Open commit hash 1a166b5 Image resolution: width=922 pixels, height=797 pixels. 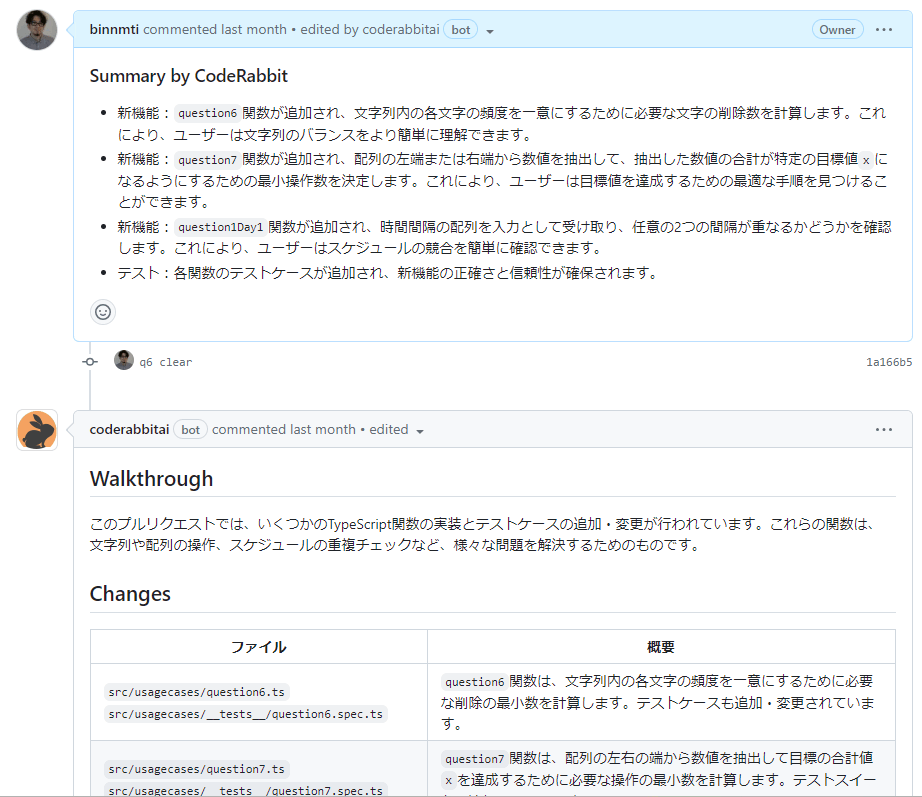pyautogui.click(x=889, y=362)
